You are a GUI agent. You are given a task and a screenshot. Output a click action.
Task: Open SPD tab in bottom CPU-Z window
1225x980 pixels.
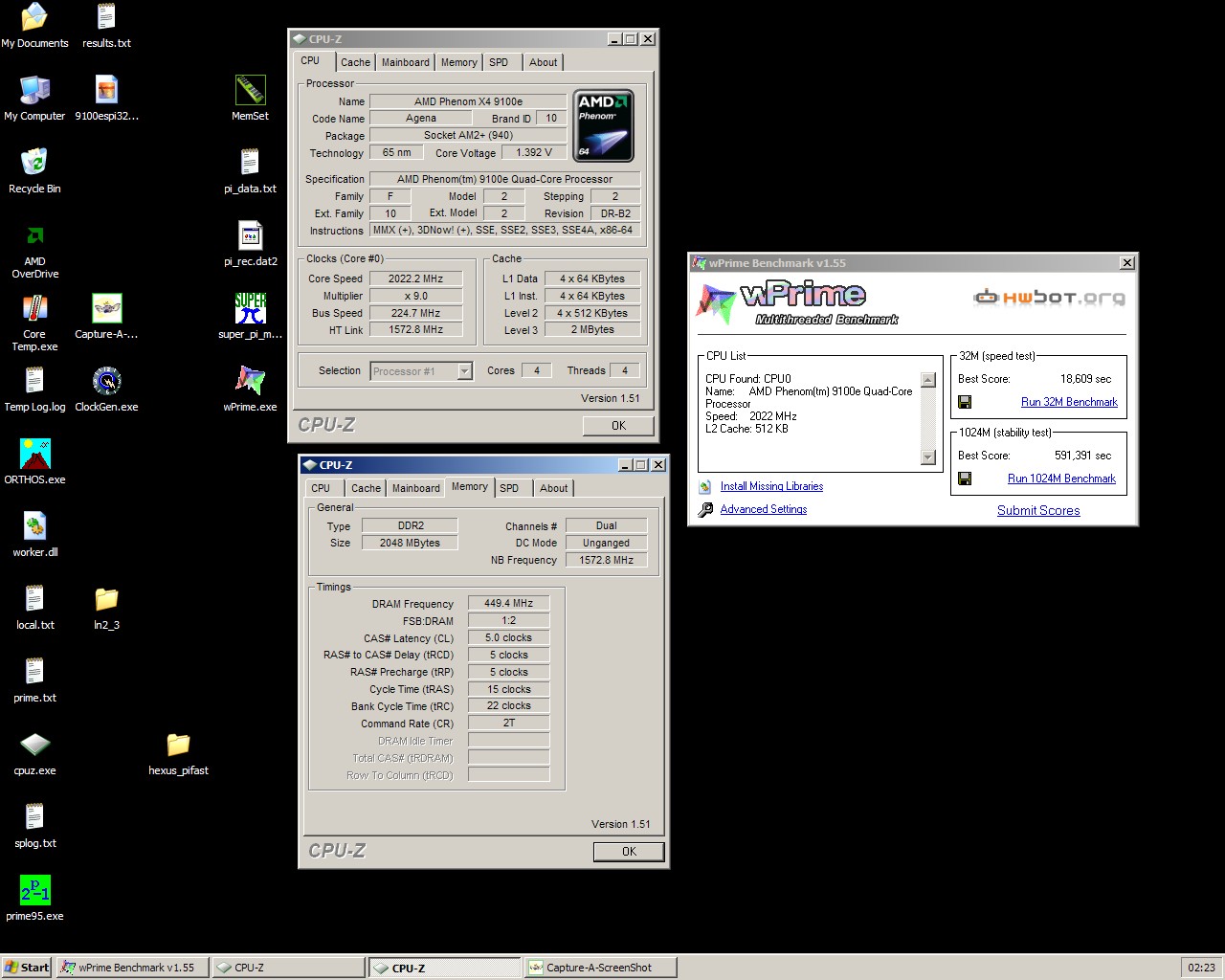509,488
